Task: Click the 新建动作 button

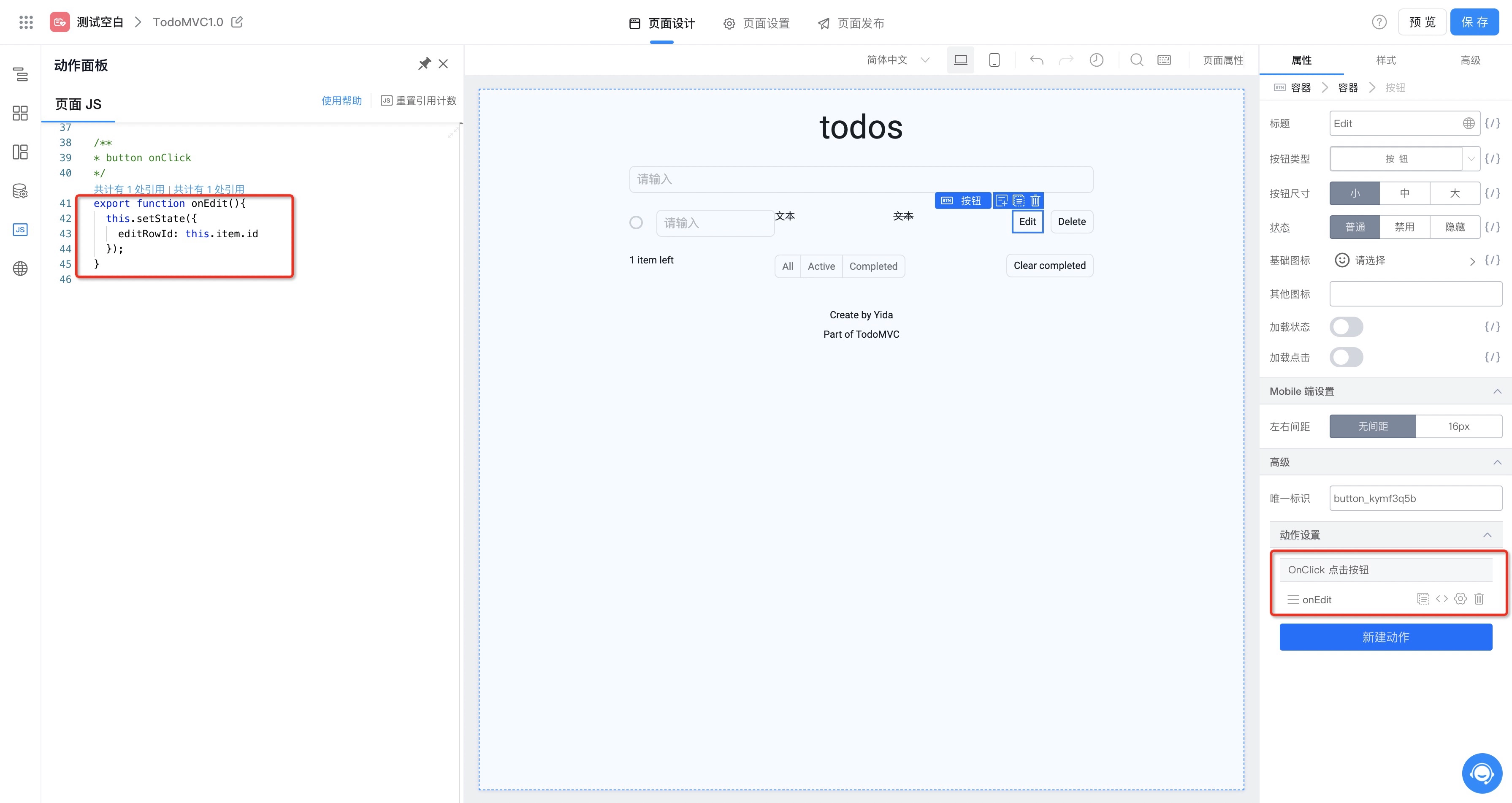Action: [1385, 637]
